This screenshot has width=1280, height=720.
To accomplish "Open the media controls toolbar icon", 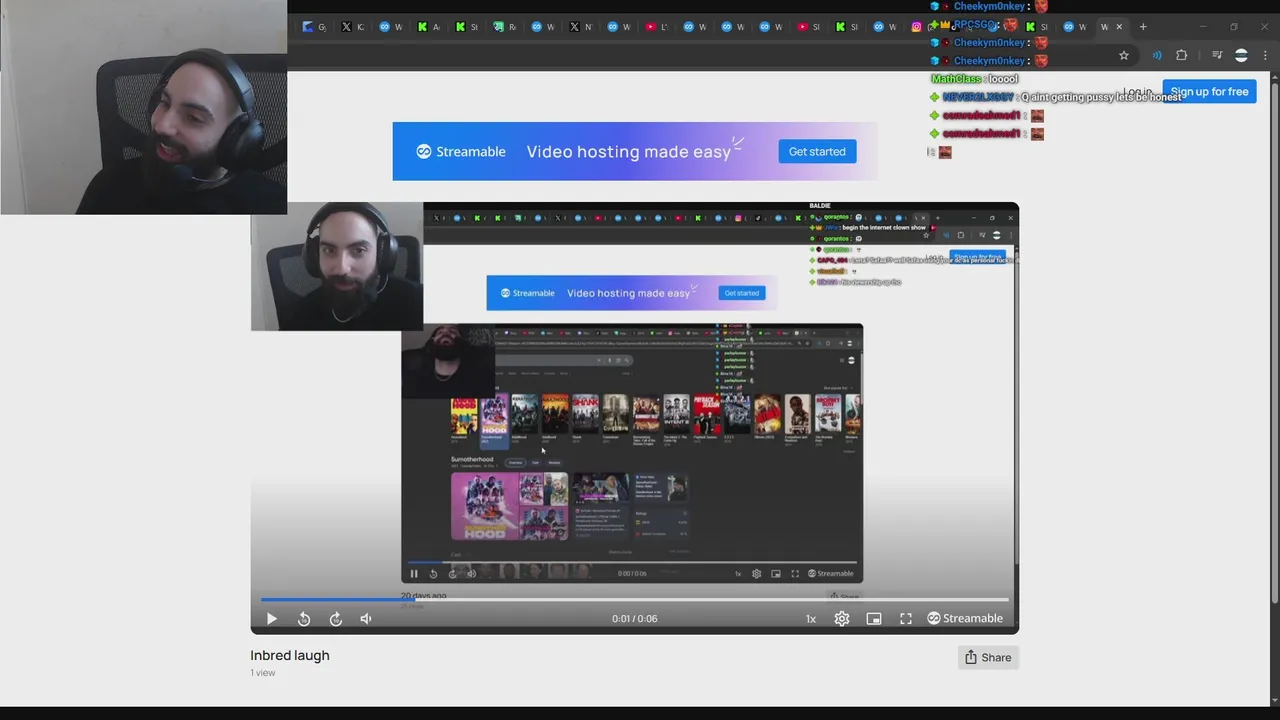I will point(1217,56).
